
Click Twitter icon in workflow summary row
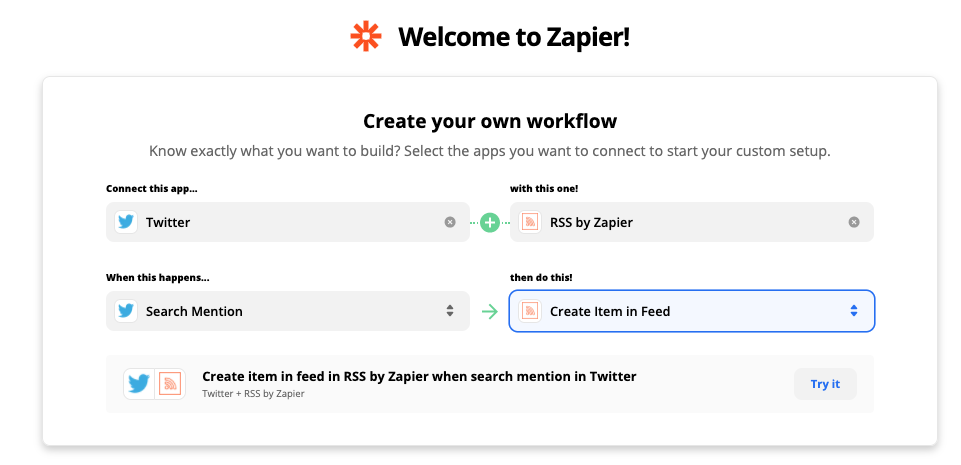(139, 384)
